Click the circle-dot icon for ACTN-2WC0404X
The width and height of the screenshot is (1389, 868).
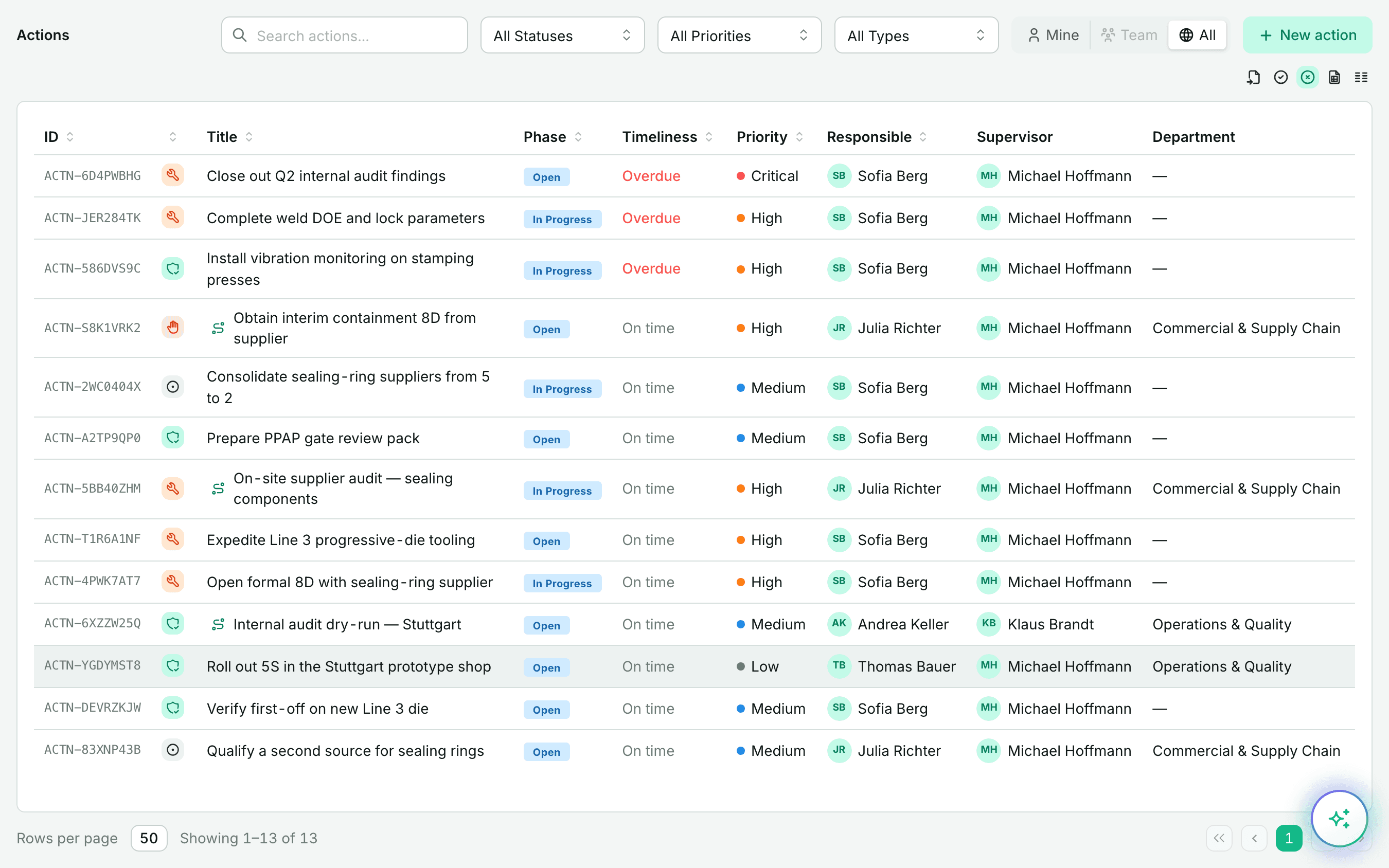pos(173,387)
